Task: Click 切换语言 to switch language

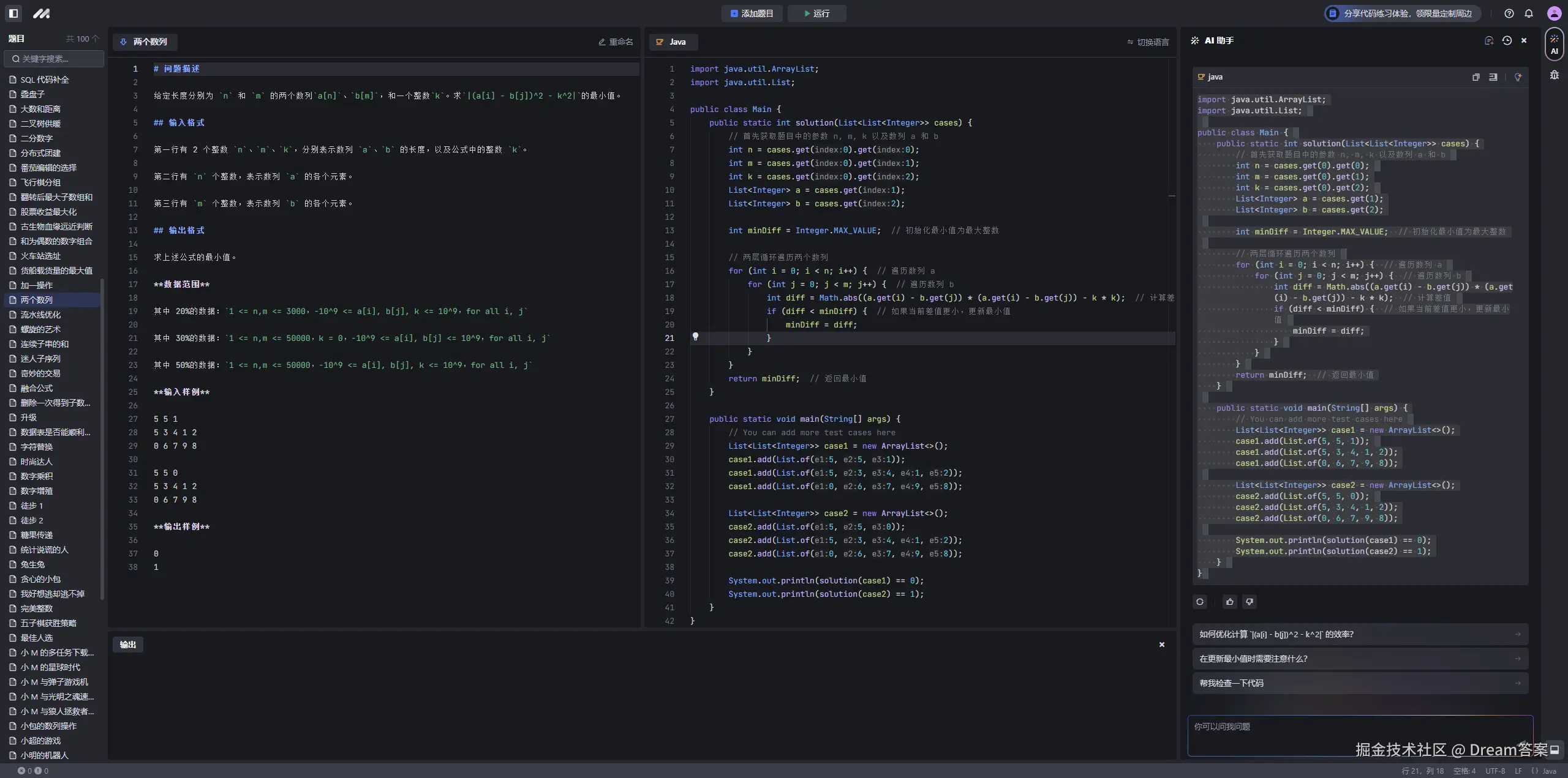Action: click(1148, 42)
